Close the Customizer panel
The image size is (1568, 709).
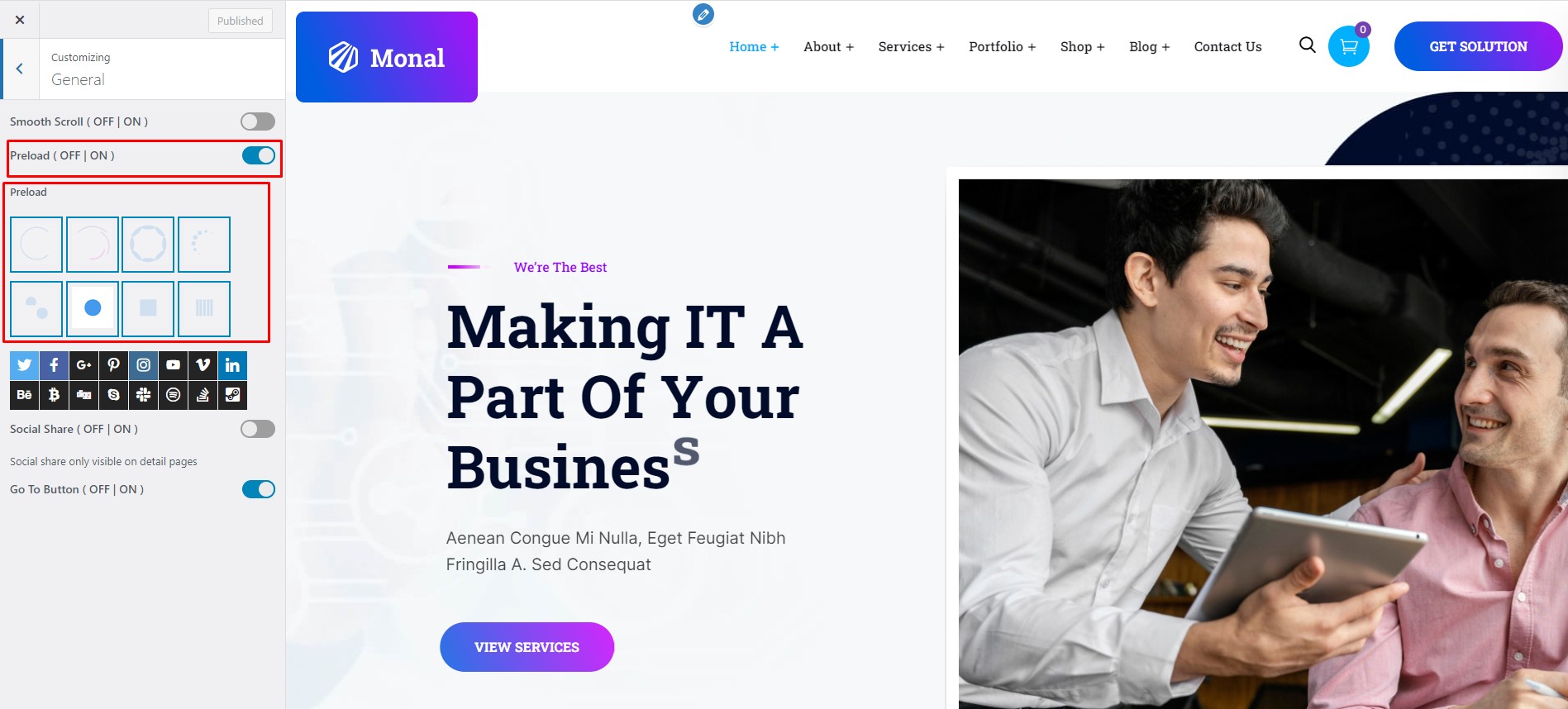20,20
